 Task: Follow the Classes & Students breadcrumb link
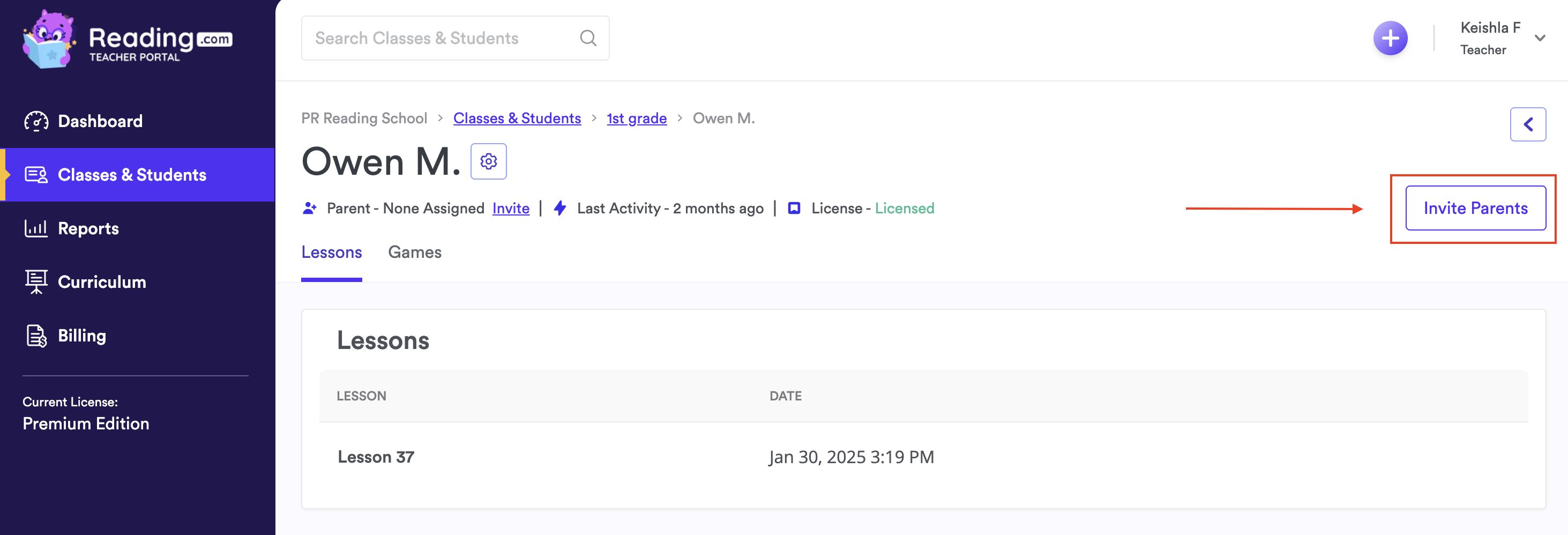click(x=517, y=118)
